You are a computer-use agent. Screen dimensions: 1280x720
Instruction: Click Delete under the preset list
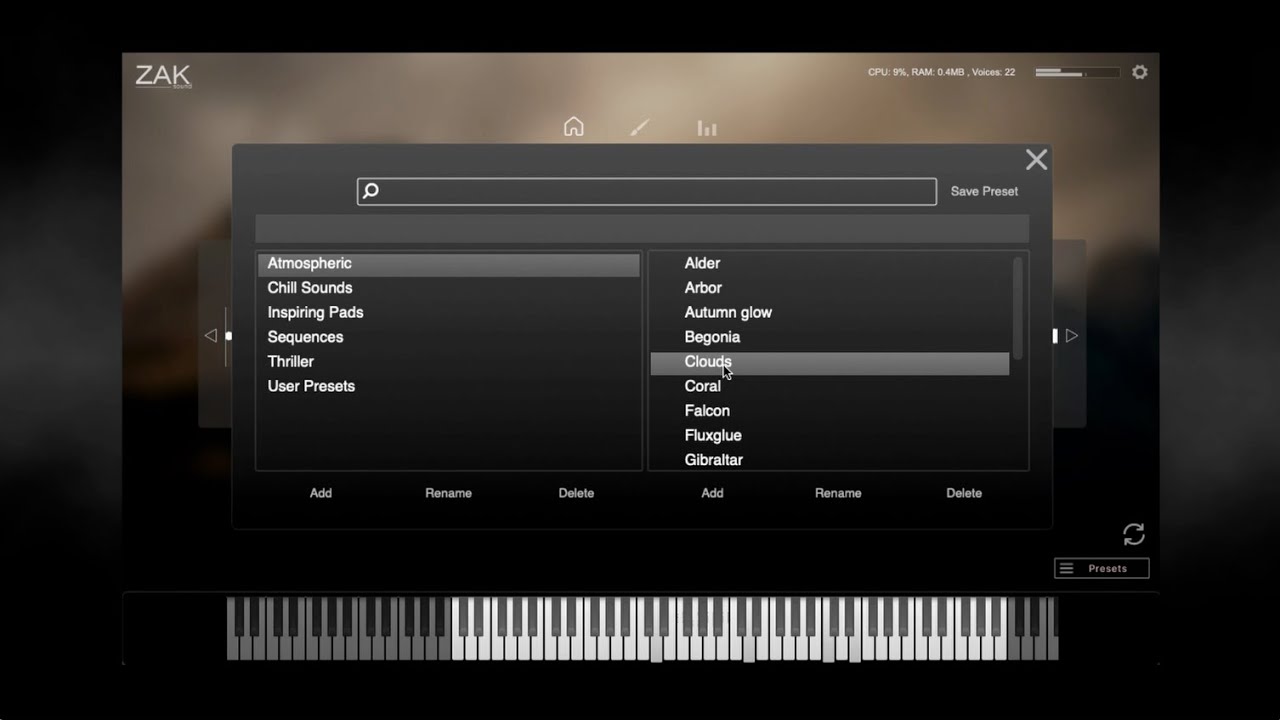point(964,493)
